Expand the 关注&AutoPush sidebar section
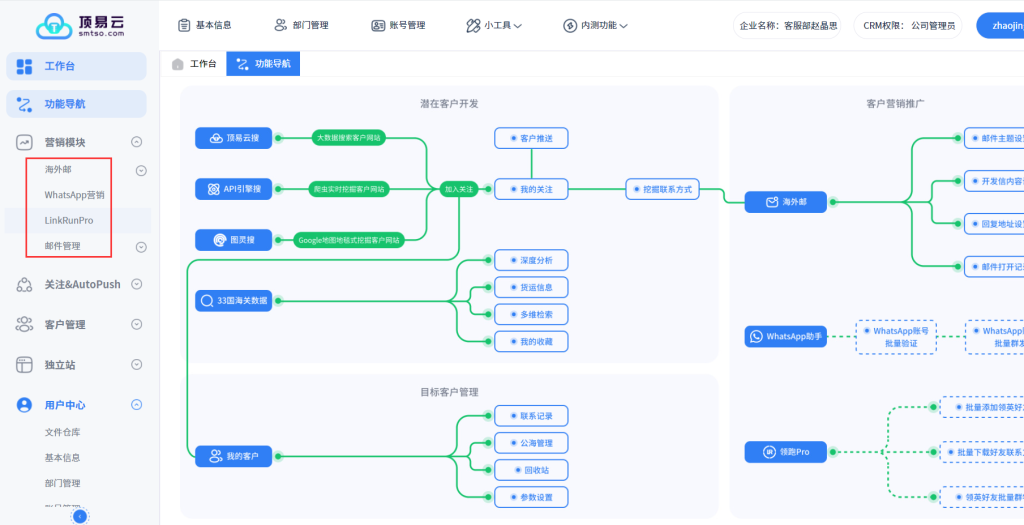 [x=137, y=284]
